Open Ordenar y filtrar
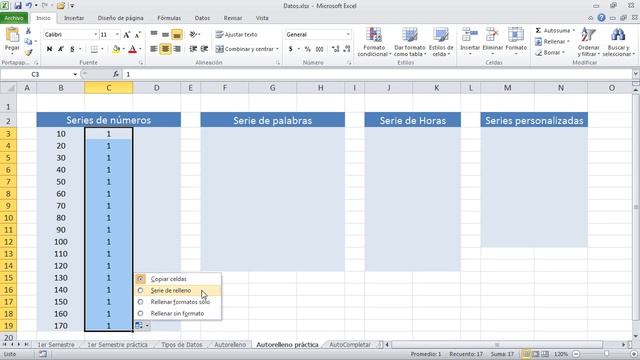 tap(588, 42)
